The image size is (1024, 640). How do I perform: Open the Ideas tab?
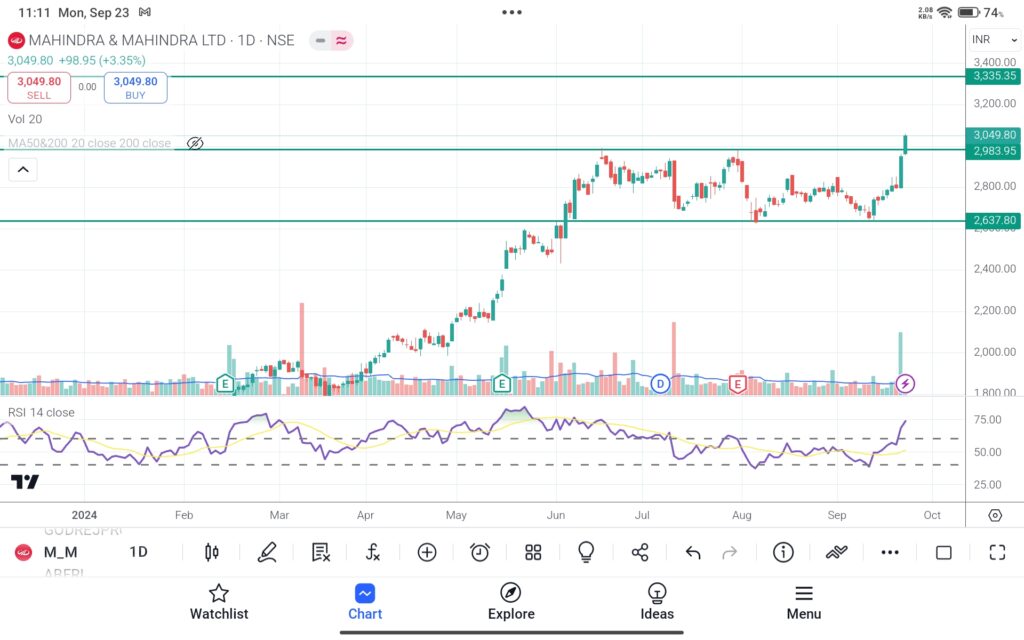[657, 603]
